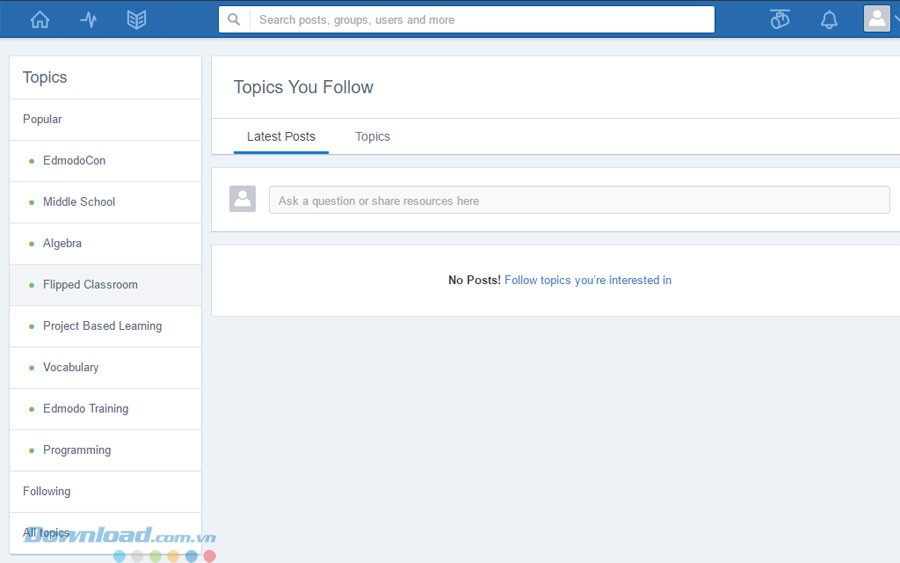Open the messages chat bubbles icon
The width and height of the screenshot is (900, 563).
(x=780, y=19)
